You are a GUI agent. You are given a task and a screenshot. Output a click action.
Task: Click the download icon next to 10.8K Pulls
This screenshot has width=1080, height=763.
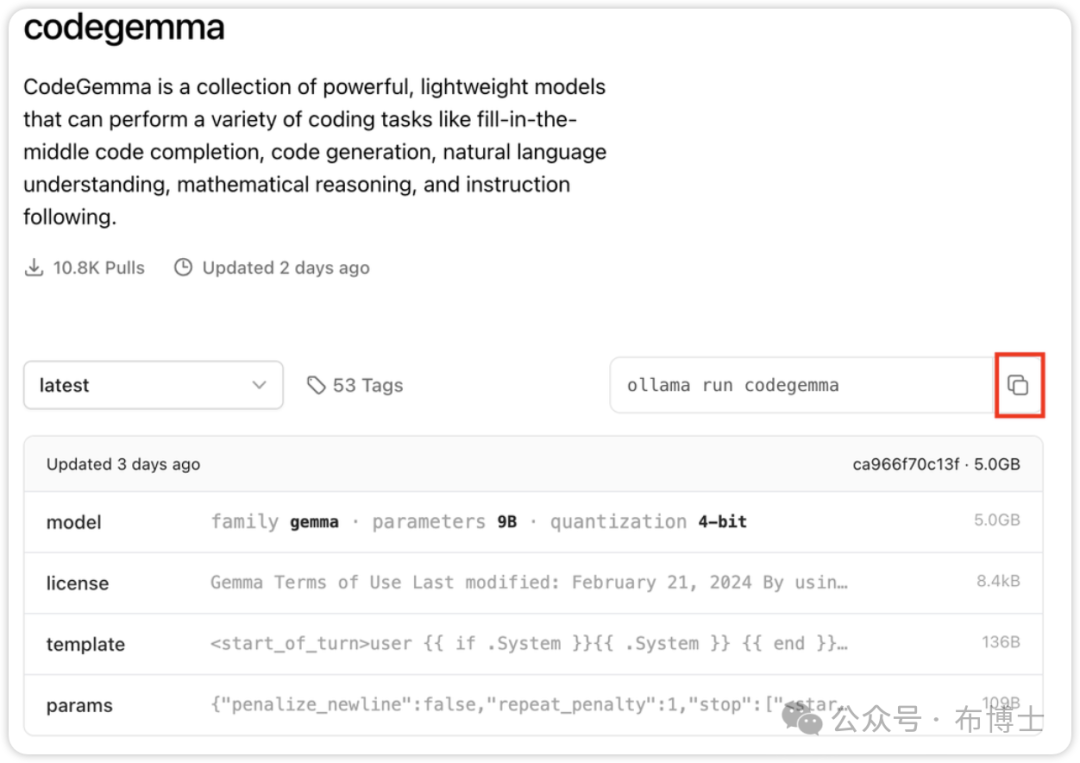(x=35, y=268)
